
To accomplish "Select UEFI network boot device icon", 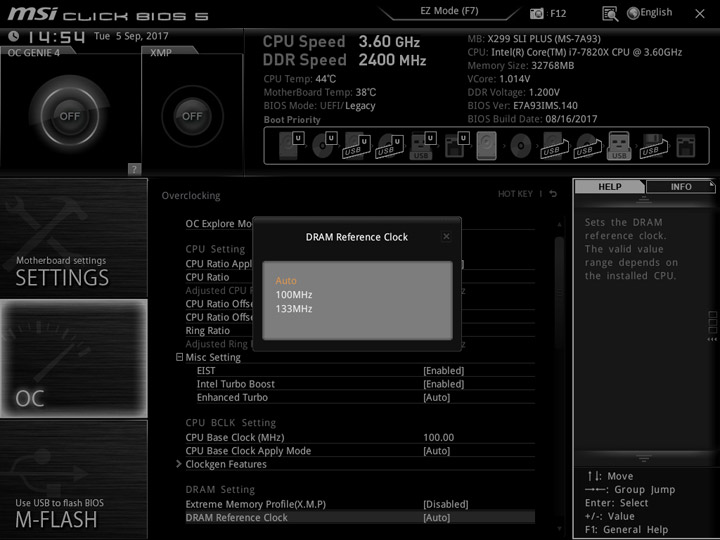I will click(x=456, y=145).
